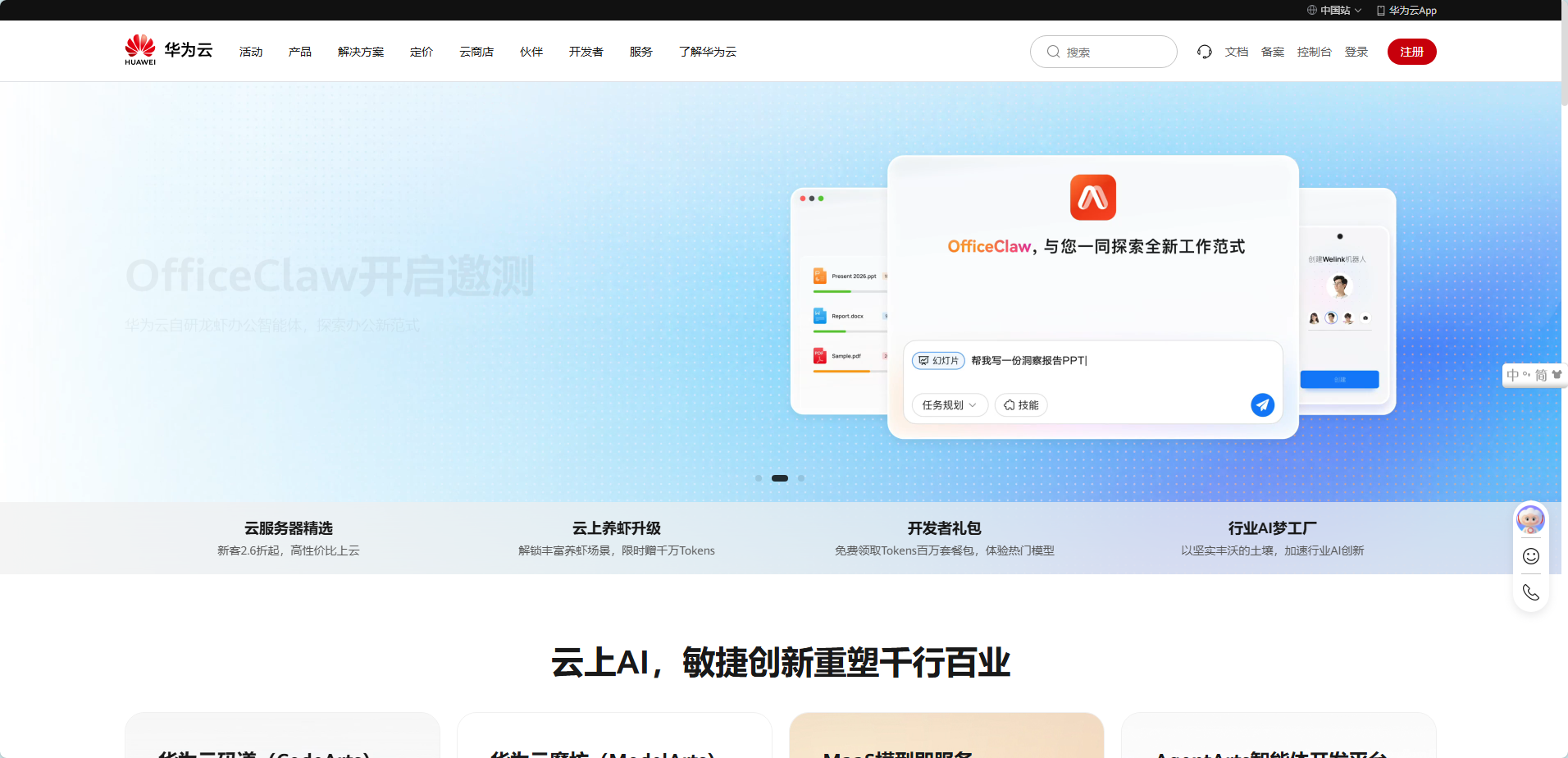
Task: Click the red OfficeClaw app icon
Action: click(x=1093, y=197)
